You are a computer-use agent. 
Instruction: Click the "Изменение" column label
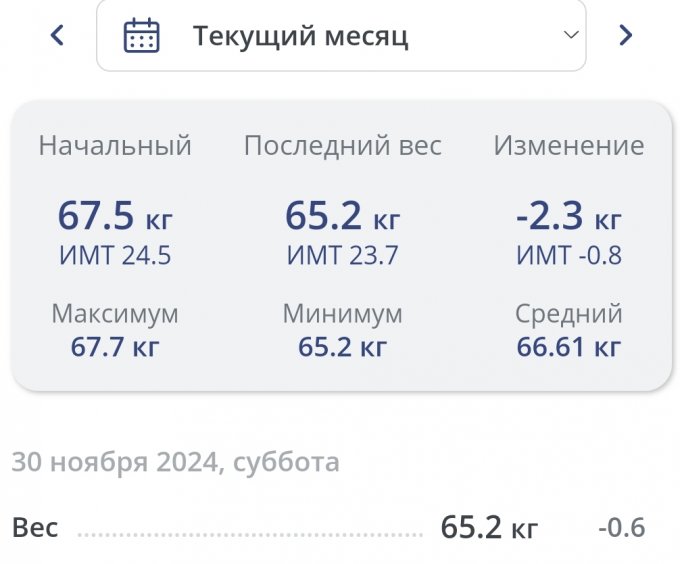568,146
